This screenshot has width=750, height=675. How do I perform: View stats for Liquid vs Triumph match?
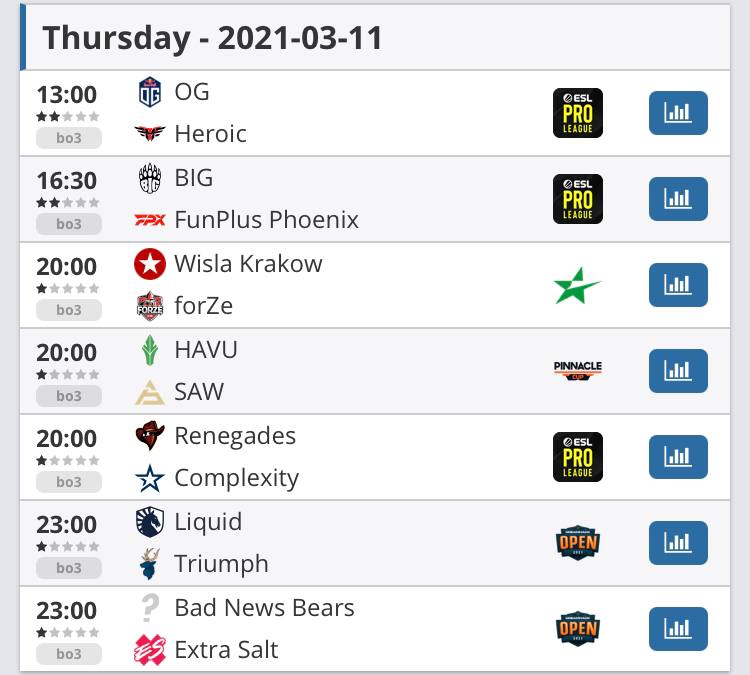coord(678,543)
